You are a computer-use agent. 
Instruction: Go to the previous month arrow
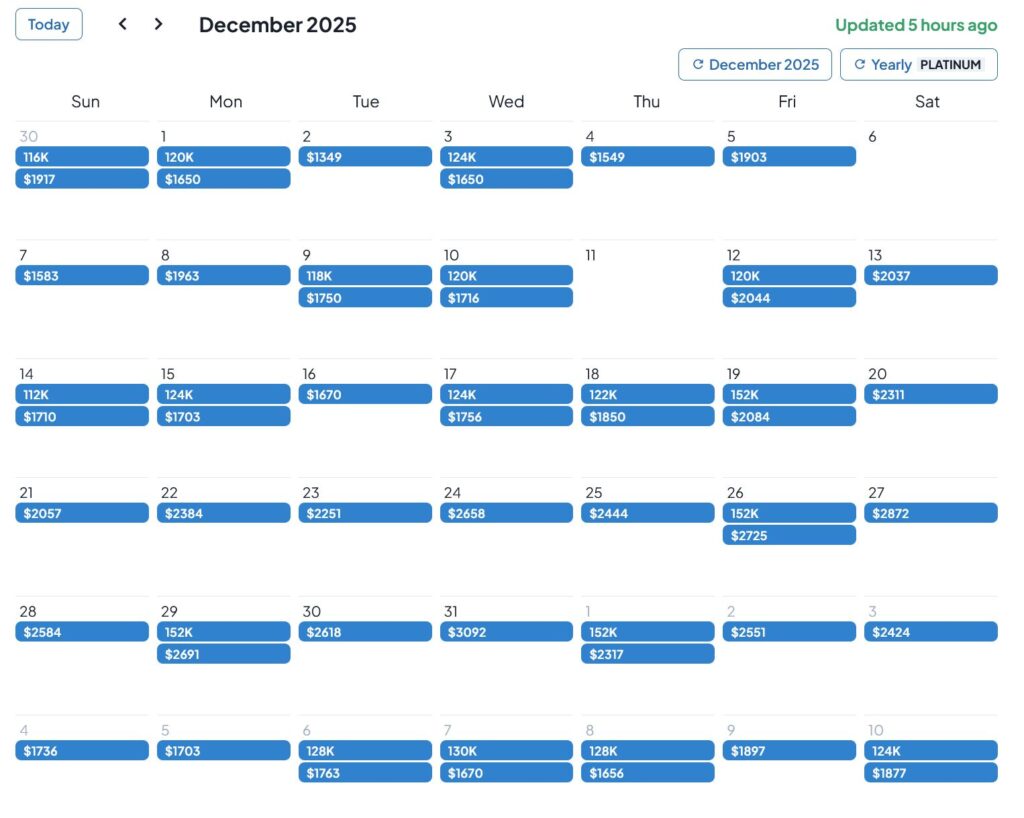(x=123, y=24)
